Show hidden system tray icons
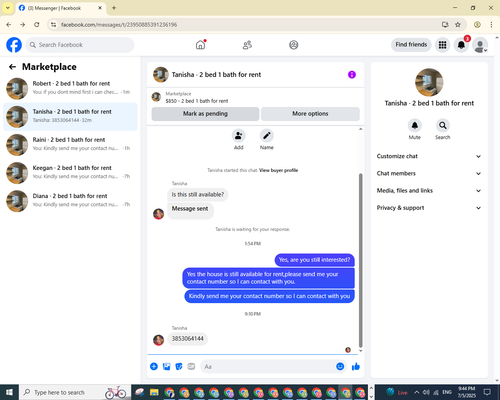 click(x=416, y=392)
